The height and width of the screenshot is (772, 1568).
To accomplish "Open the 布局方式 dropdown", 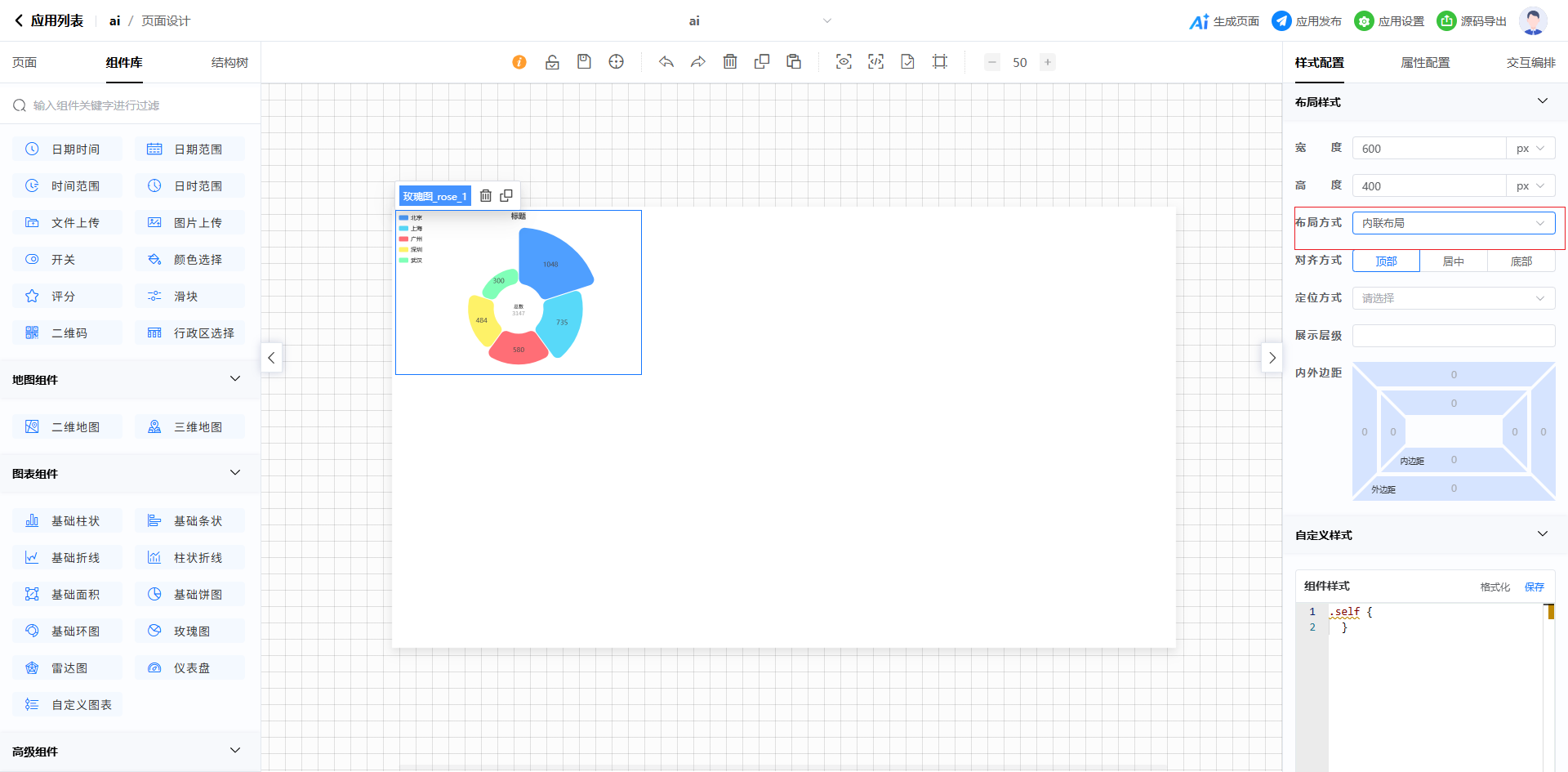I will [x=1453, y=223].
